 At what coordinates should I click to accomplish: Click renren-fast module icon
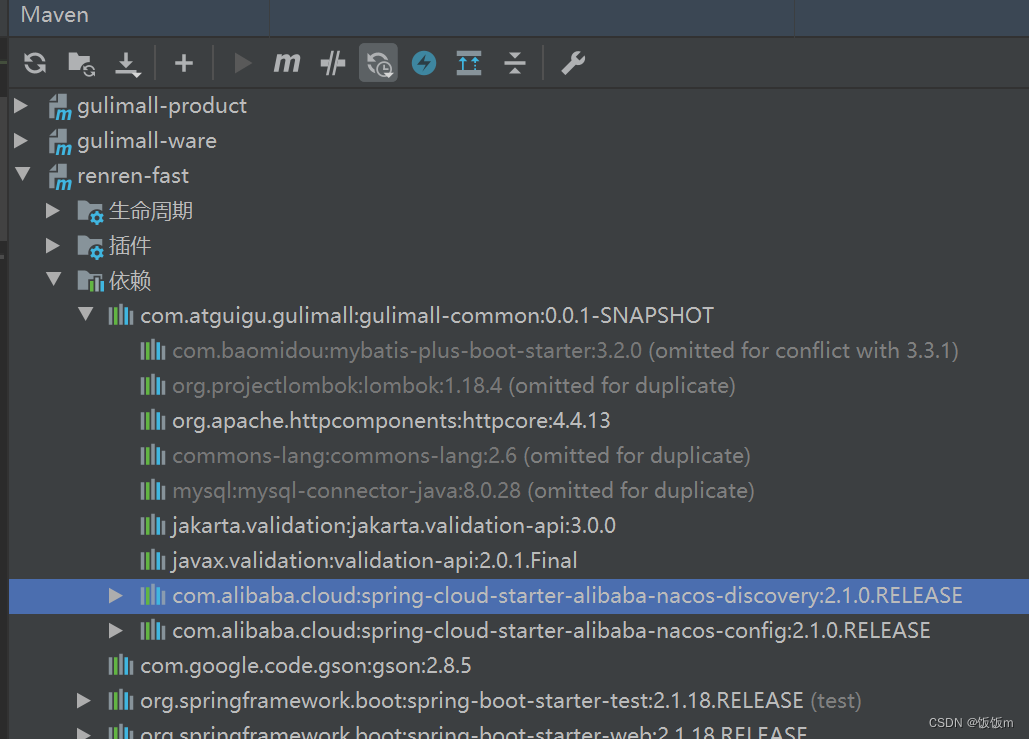(60, 177)
